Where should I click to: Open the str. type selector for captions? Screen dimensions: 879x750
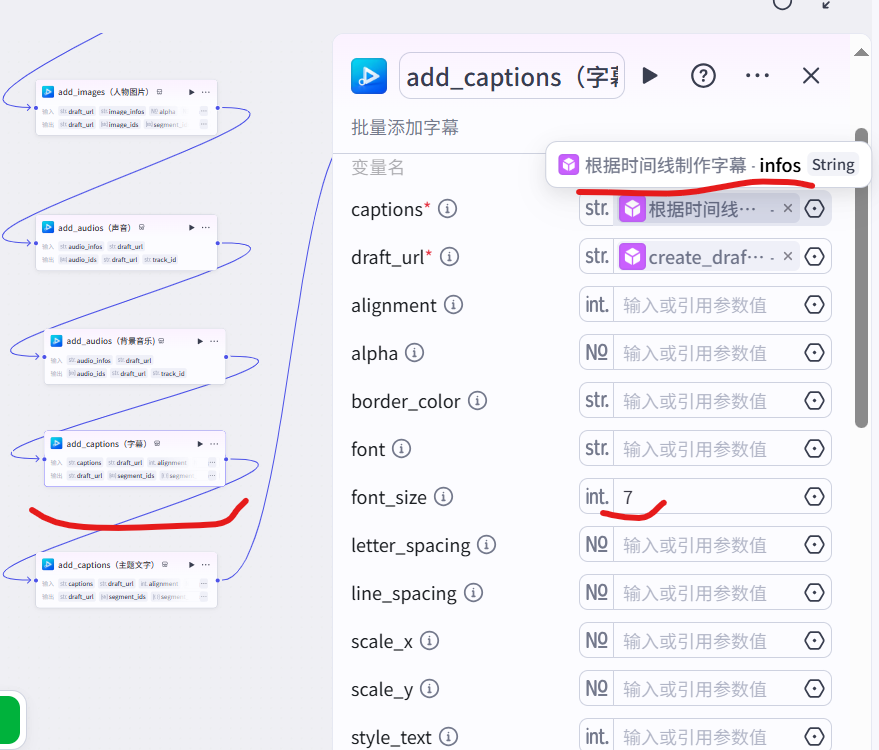[596, 208]
